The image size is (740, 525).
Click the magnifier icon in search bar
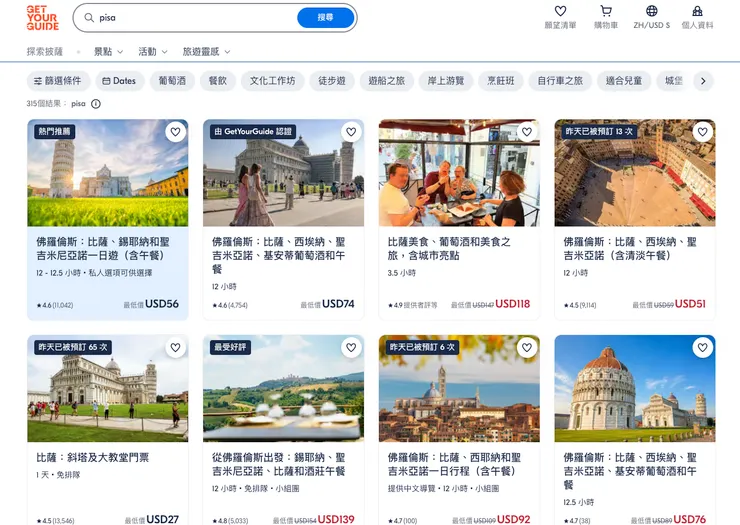pyautogui.click(x=89, y=17)
